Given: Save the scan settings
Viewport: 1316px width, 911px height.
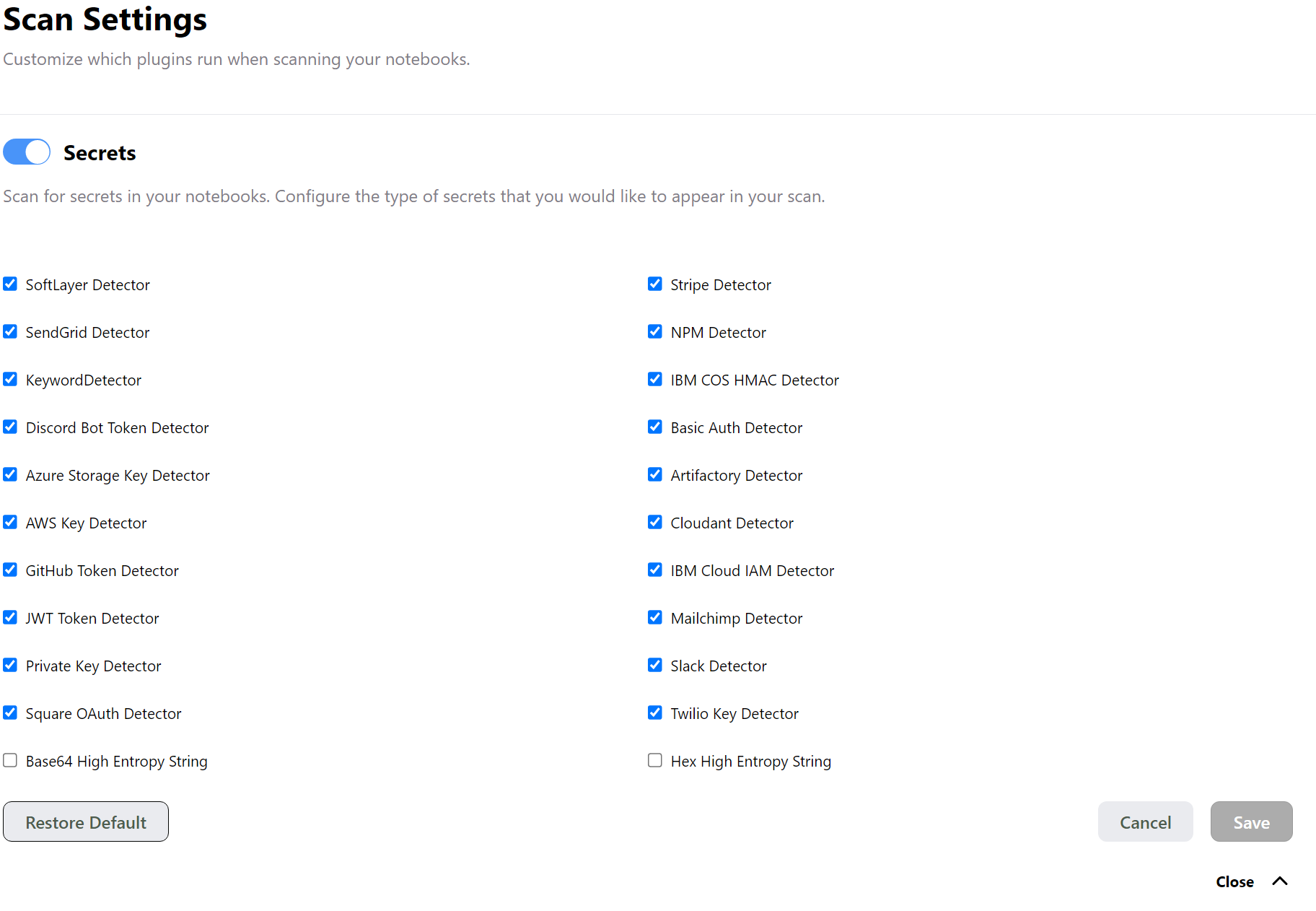Looking at the screenshot, I should tap(1251, 821).
